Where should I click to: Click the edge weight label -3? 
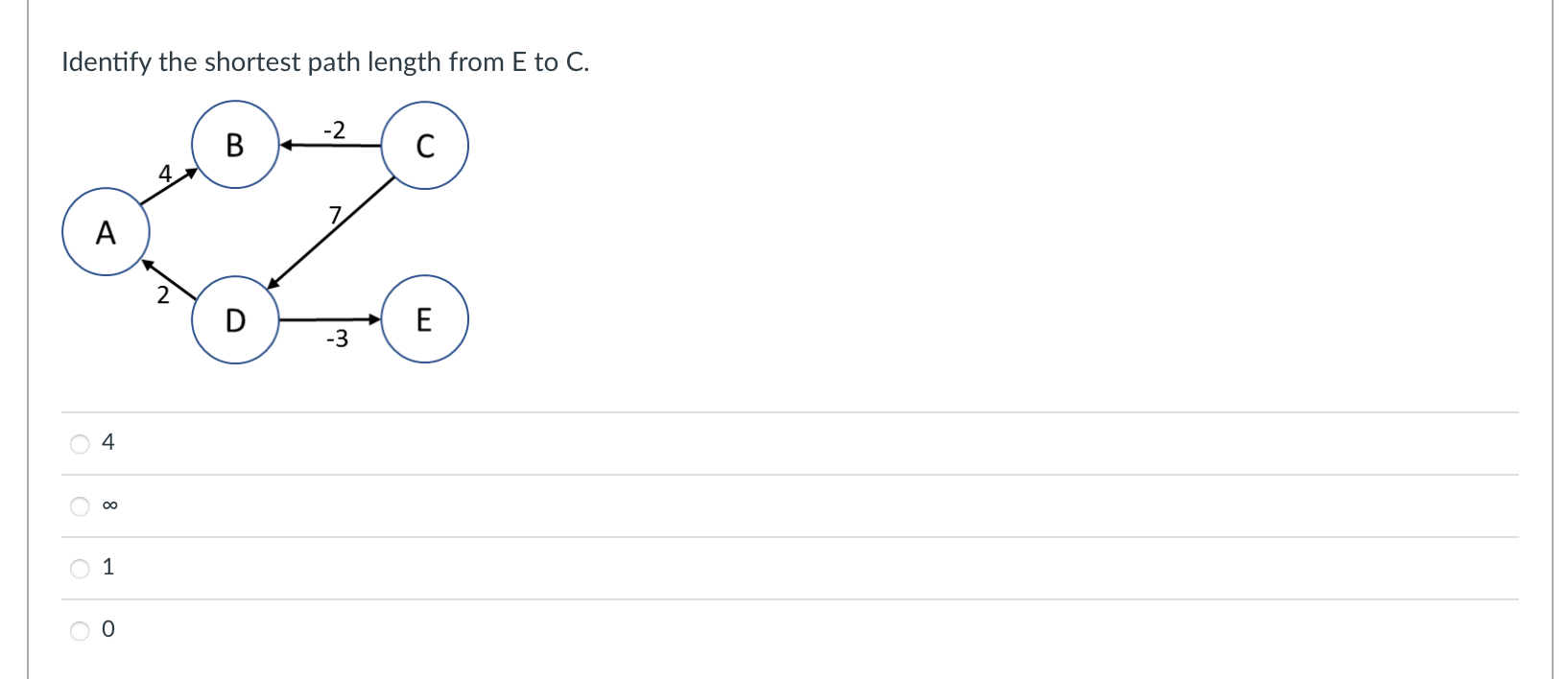point(338,339)
